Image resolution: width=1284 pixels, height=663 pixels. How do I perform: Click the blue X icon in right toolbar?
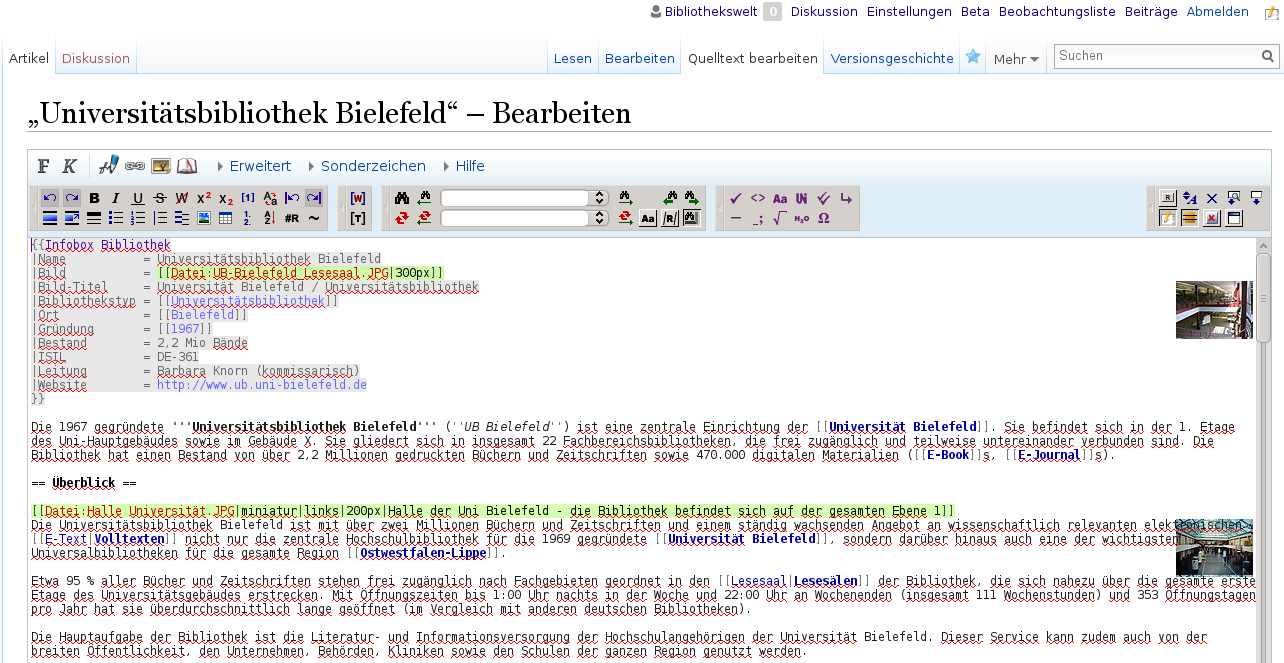pos(1212,198)
